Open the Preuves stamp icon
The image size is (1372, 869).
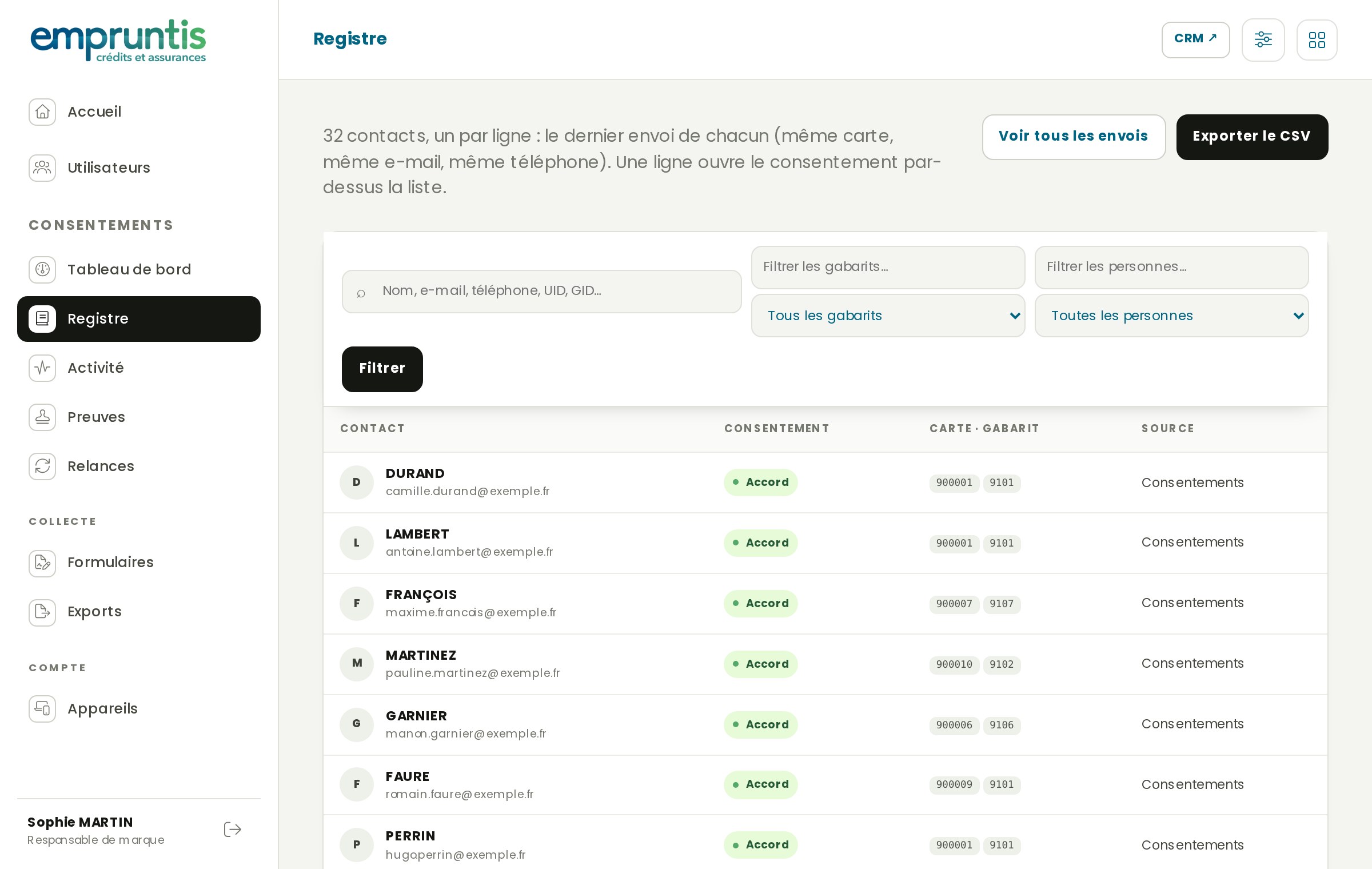pos(42,417)
